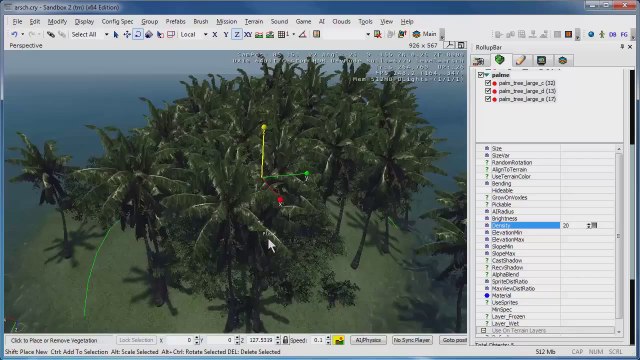Activate the Move tool
The width and height of the screenshot is (640, 360).
[127, 35]
